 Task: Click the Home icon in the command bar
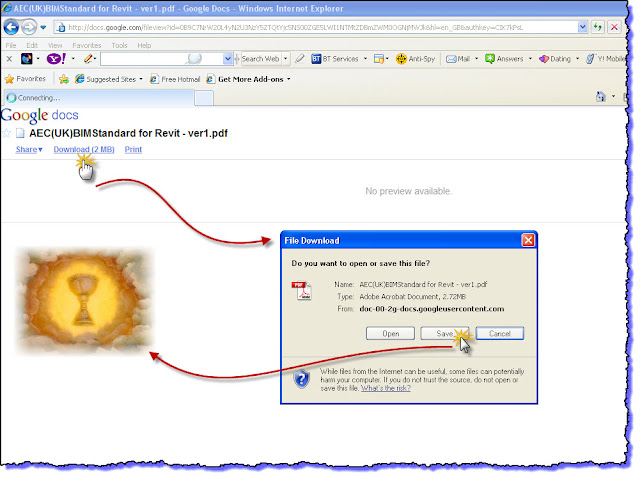600,97
